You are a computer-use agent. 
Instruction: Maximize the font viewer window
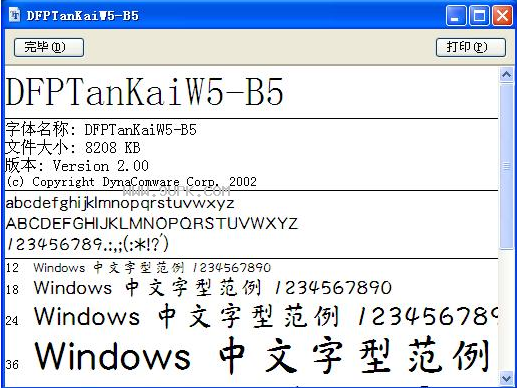(x=479, y=15)
